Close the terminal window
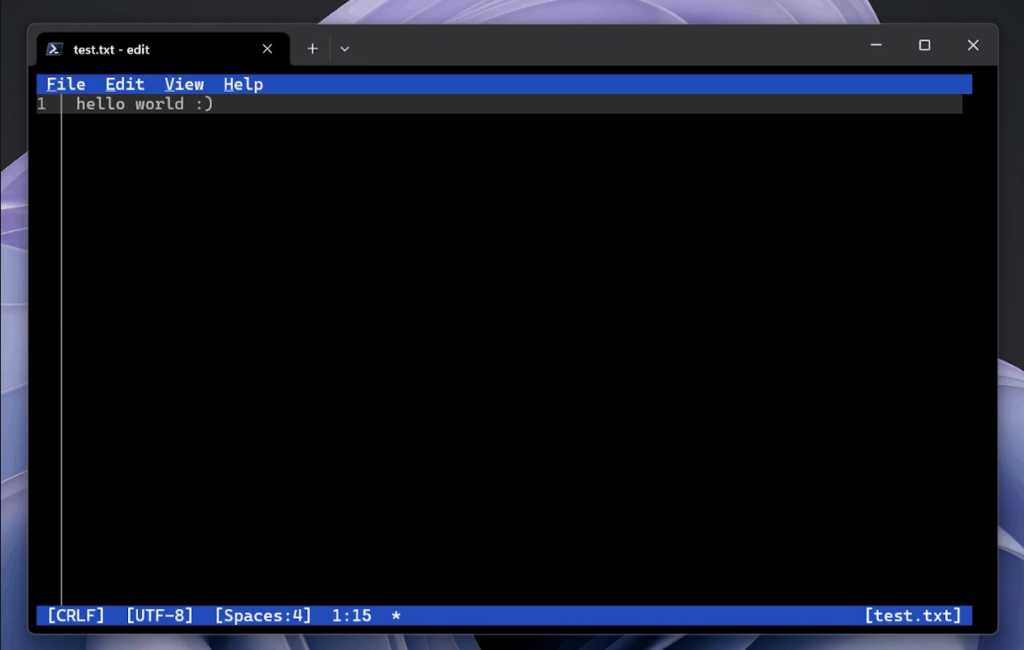This screenshot has width=1024, height=650. point(972,45)
